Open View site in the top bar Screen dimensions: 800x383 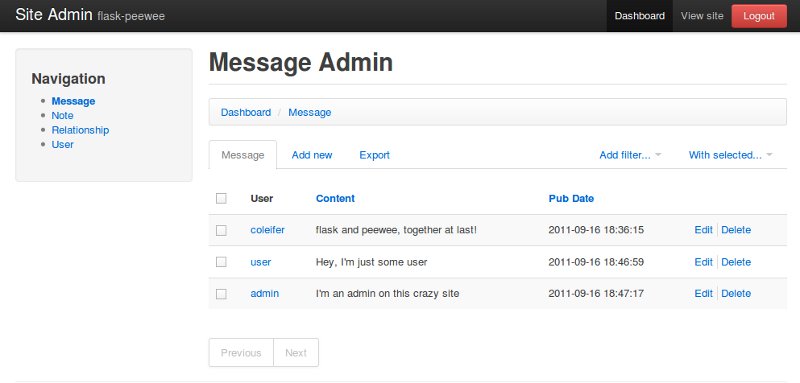point(702,16)
